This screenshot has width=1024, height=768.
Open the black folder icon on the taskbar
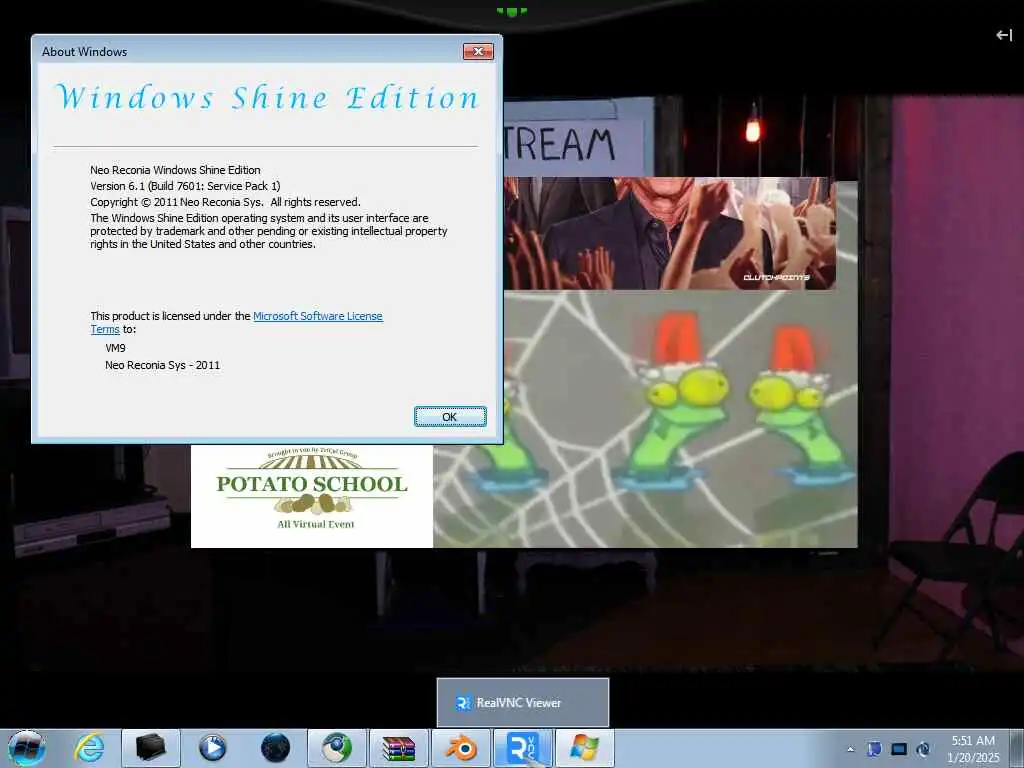click(150, 748)
